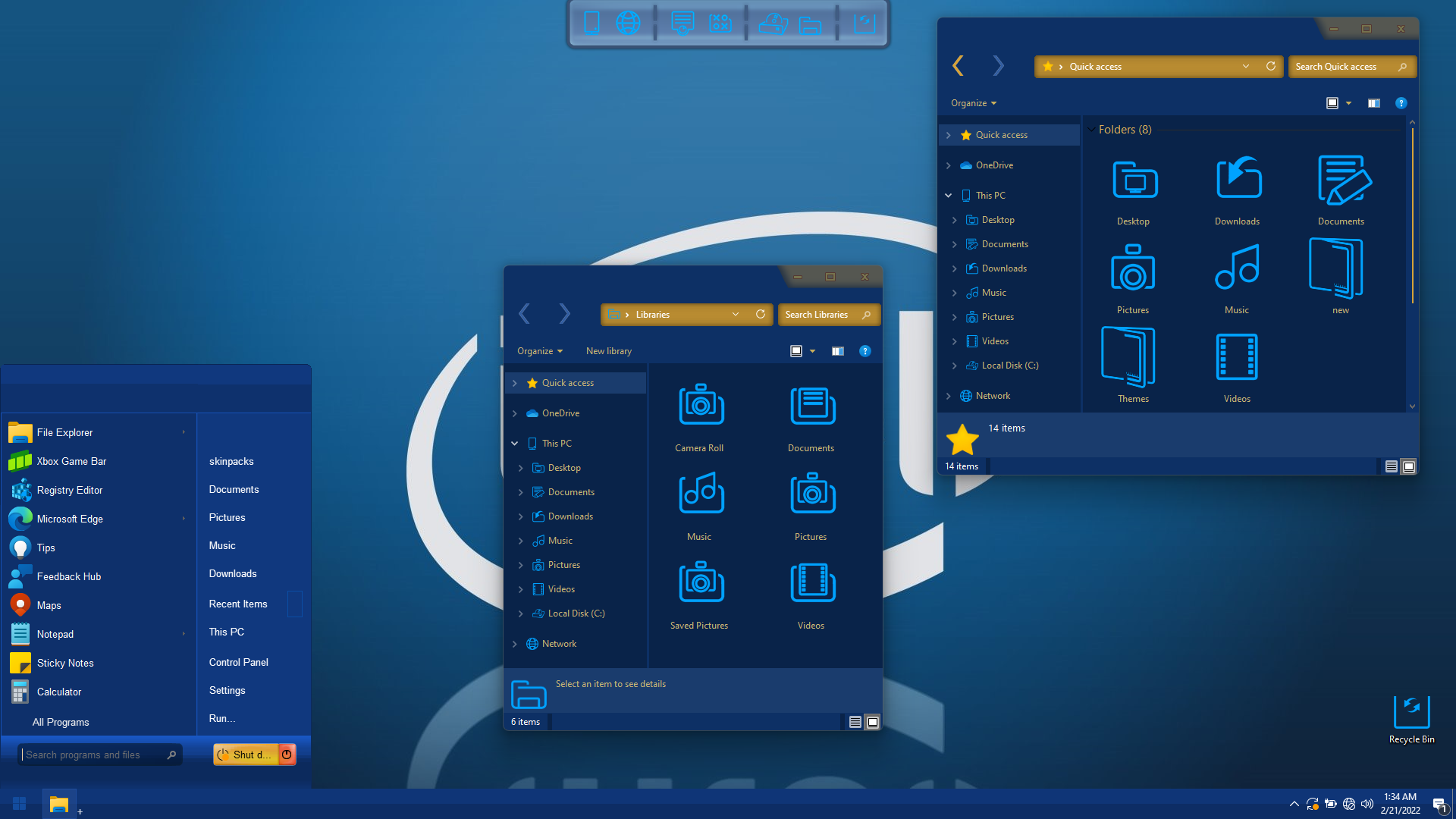Screen dimensions: 1456x819
Task: Select Registry Editor in Start menu
Action: coord(70,490)
